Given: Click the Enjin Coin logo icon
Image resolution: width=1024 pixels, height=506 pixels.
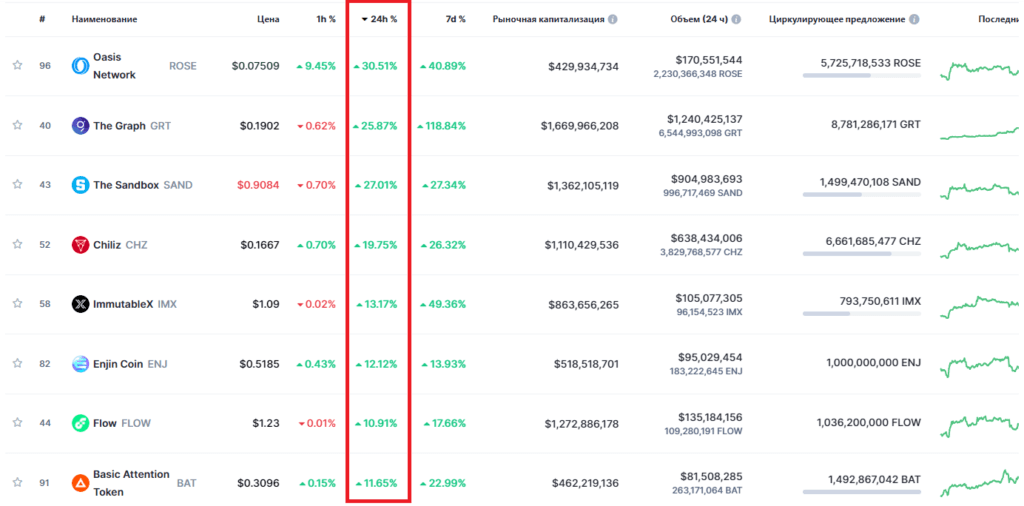Looking at the screenshot, I should tap(80, 364).
